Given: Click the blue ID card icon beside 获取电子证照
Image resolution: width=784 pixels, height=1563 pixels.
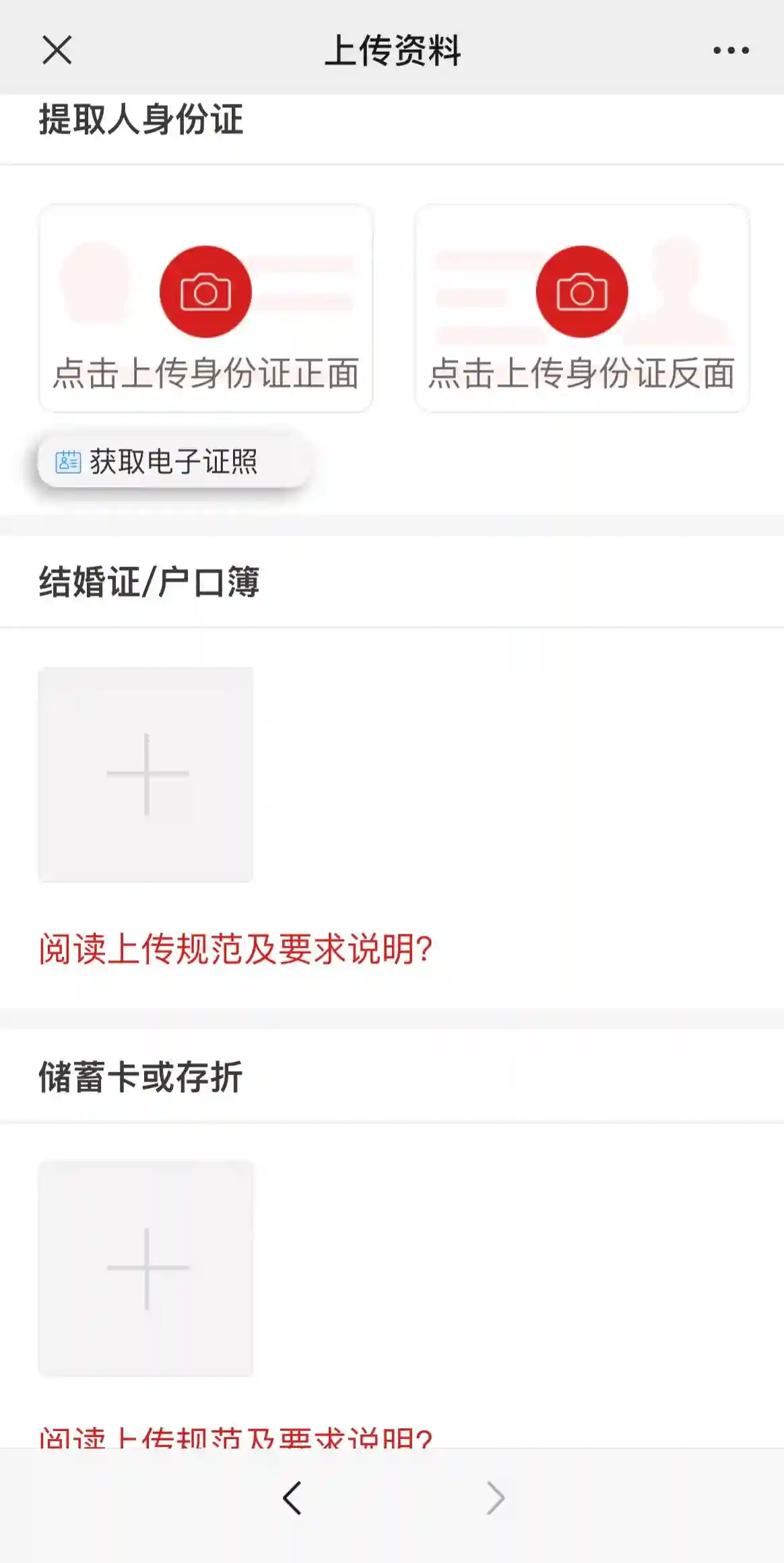Looking at the screenshot, I should click(68, 462).
